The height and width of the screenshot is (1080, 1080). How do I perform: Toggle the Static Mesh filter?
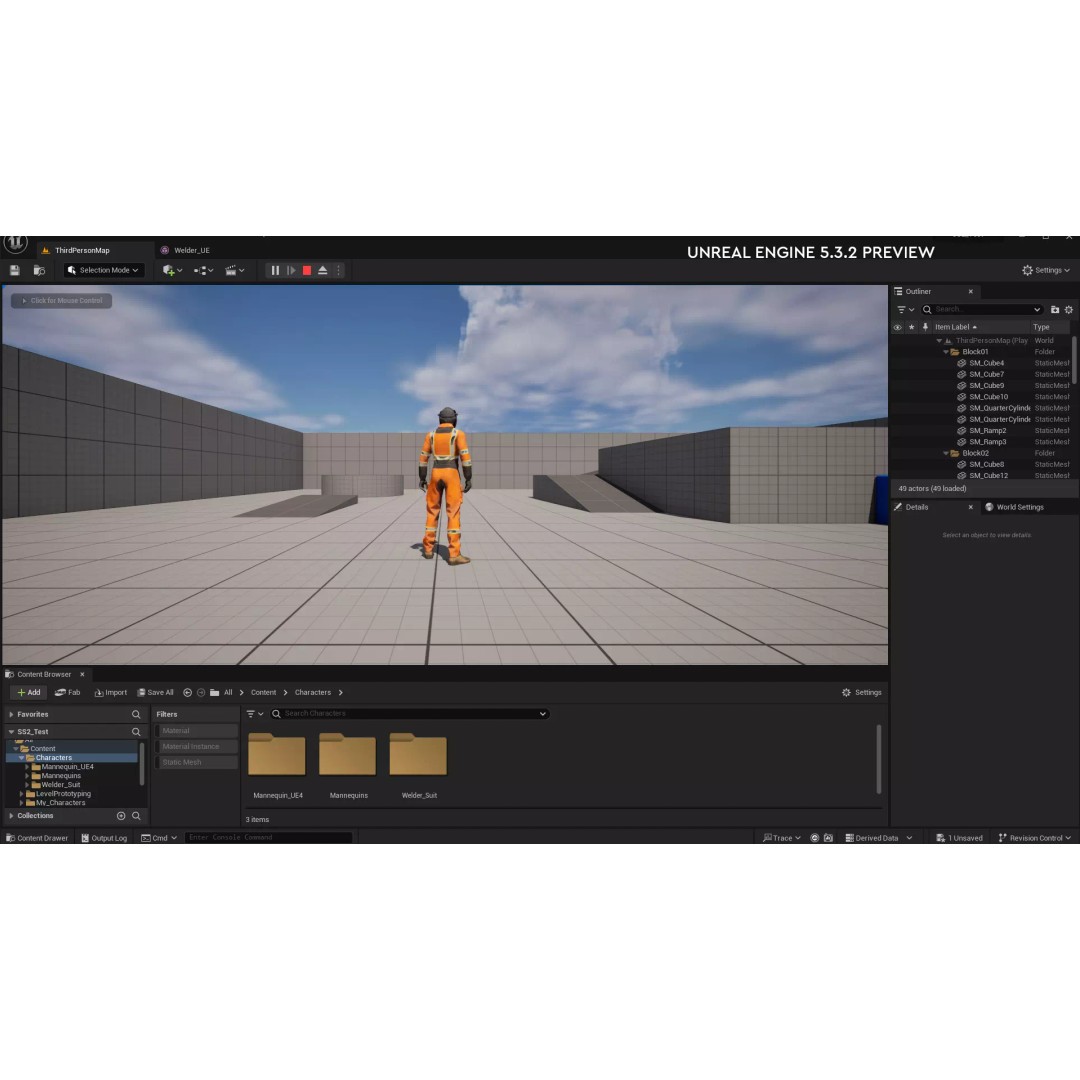(196, 762)
